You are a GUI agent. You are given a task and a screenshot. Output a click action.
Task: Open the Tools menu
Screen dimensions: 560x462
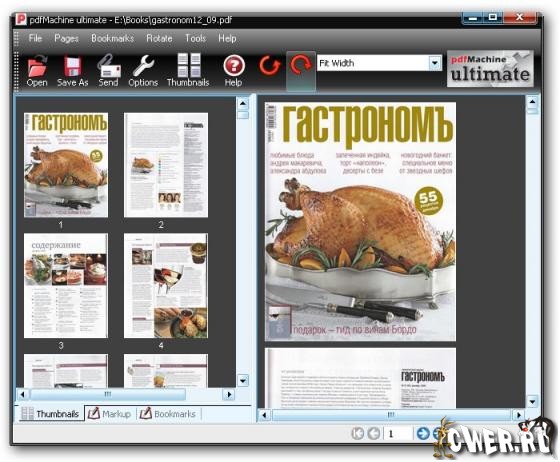pyautogui.click(x=195, y=38)
